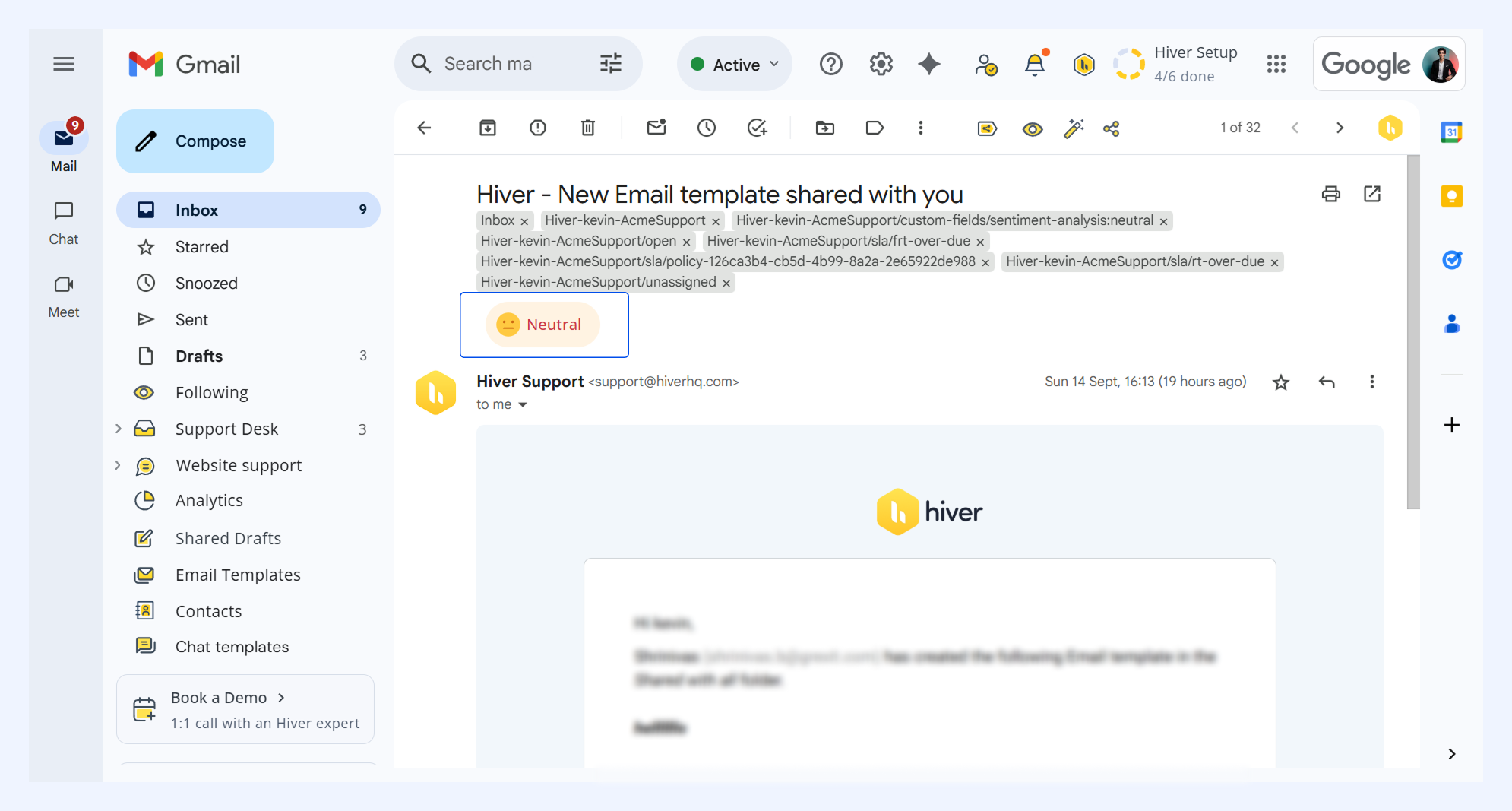1512x811 pixels.
Task: Hide the side panel chevron
Action: click(x=1452, y=754)
